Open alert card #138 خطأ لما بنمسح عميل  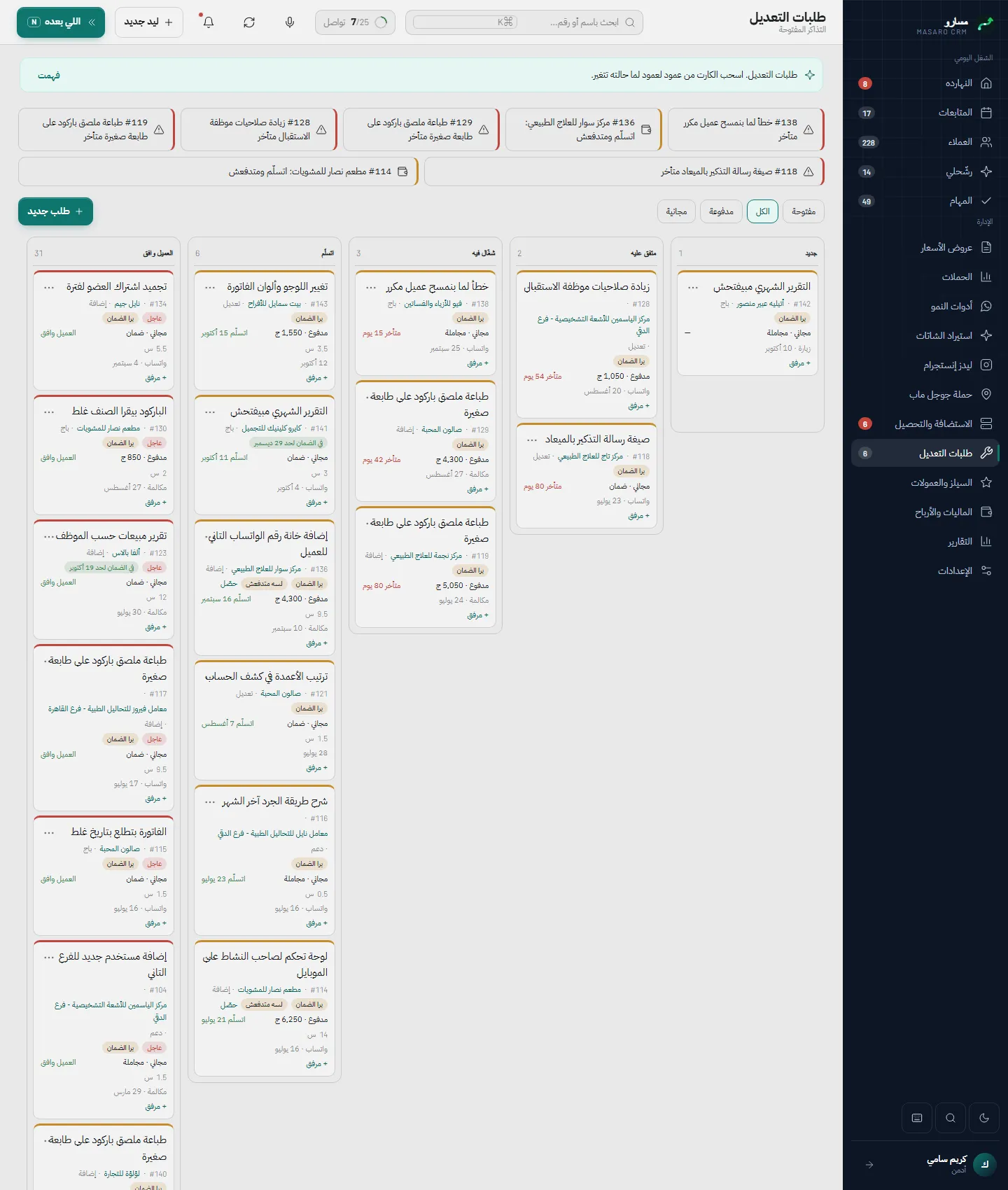(x=746, y=129)
